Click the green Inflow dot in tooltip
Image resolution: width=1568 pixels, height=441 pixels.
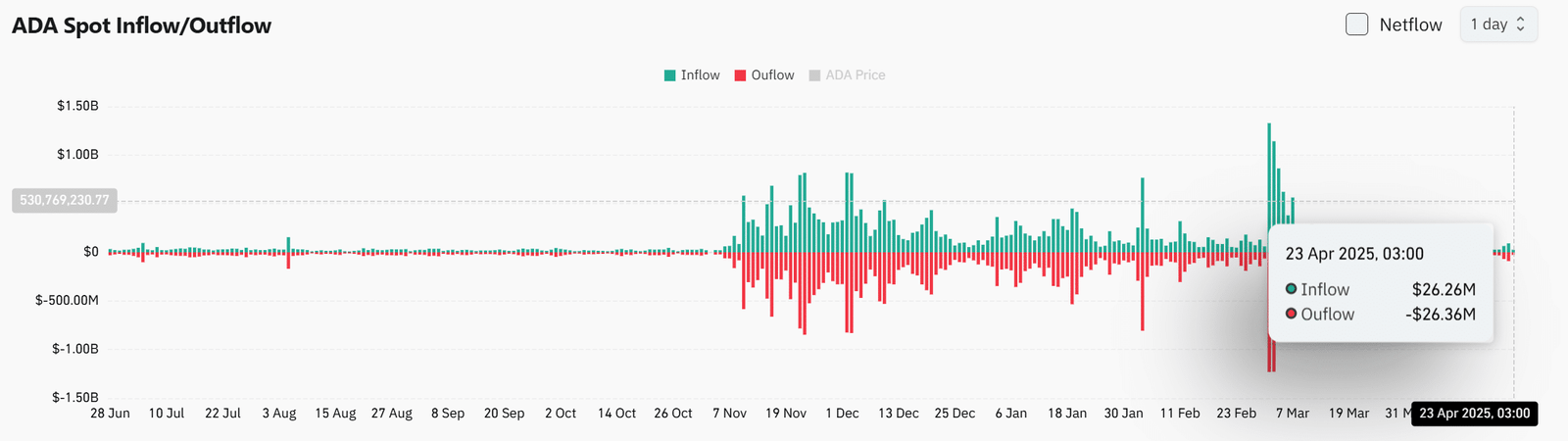coord(1292,289)
